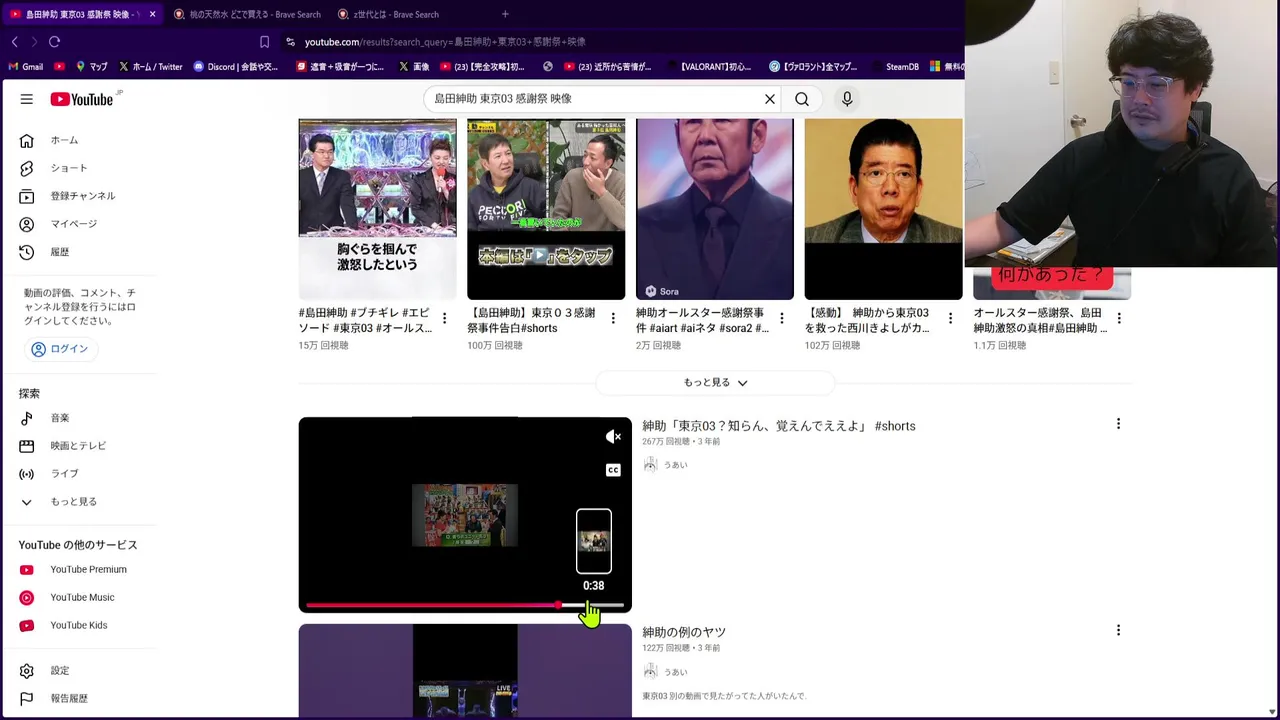This screenshot has height=720, width=1280.
Task: Open options menu for #島田紳助 #ブチギレ short
Action: (445, 318)
